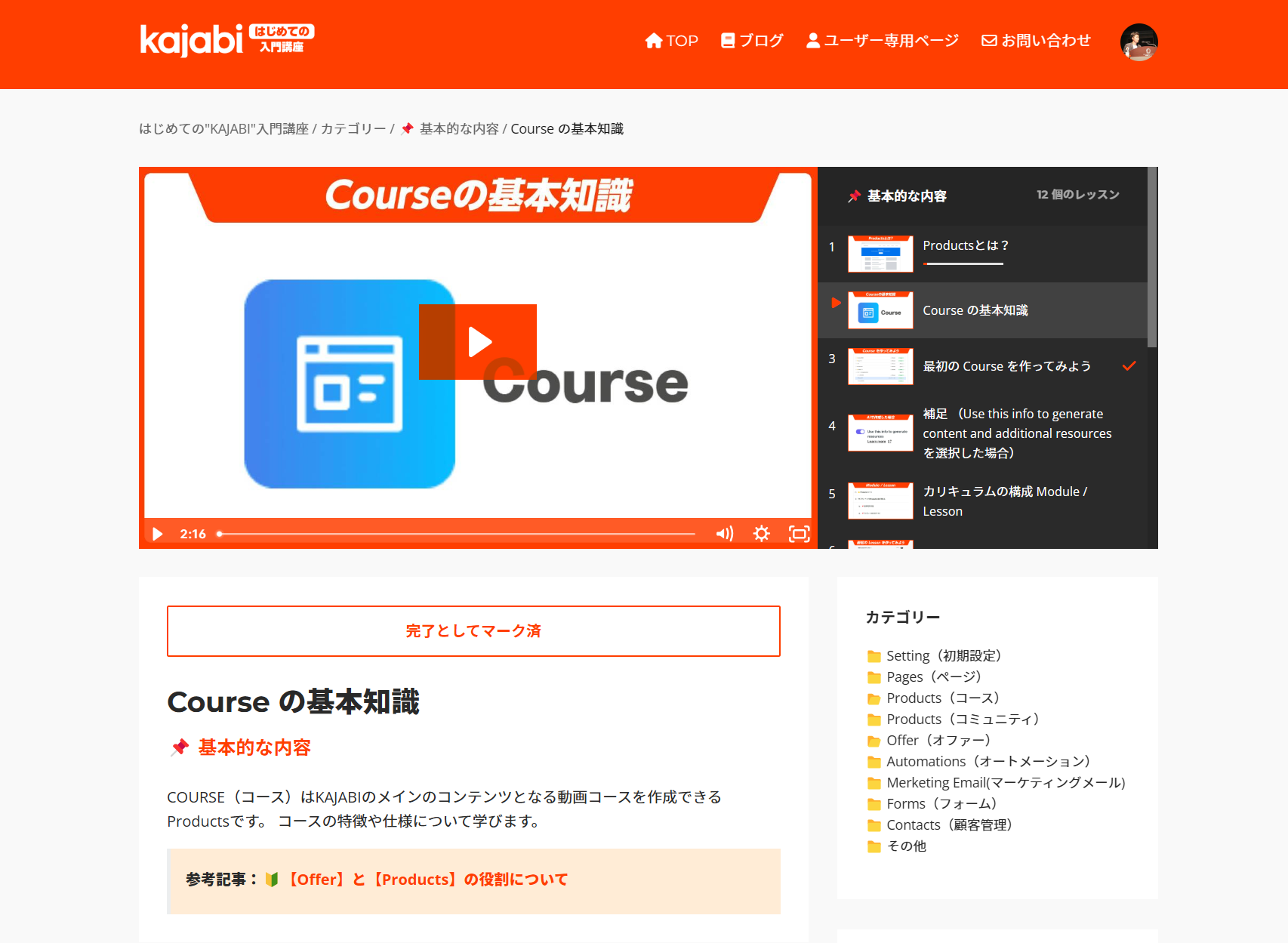Click the Kajabi logo in header
1288x943 pixels.
tap(227, 41)
